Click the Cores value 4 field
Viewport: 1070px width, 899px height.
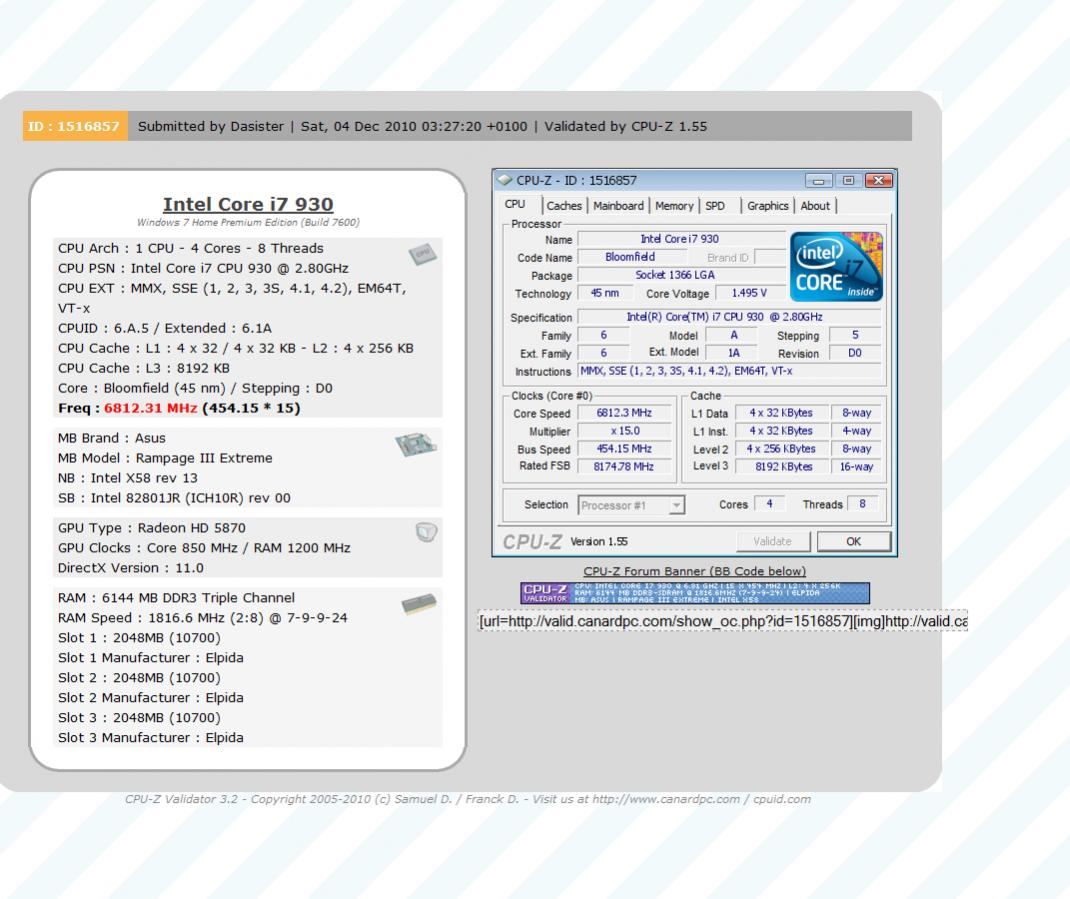click(x=770, y=504)
